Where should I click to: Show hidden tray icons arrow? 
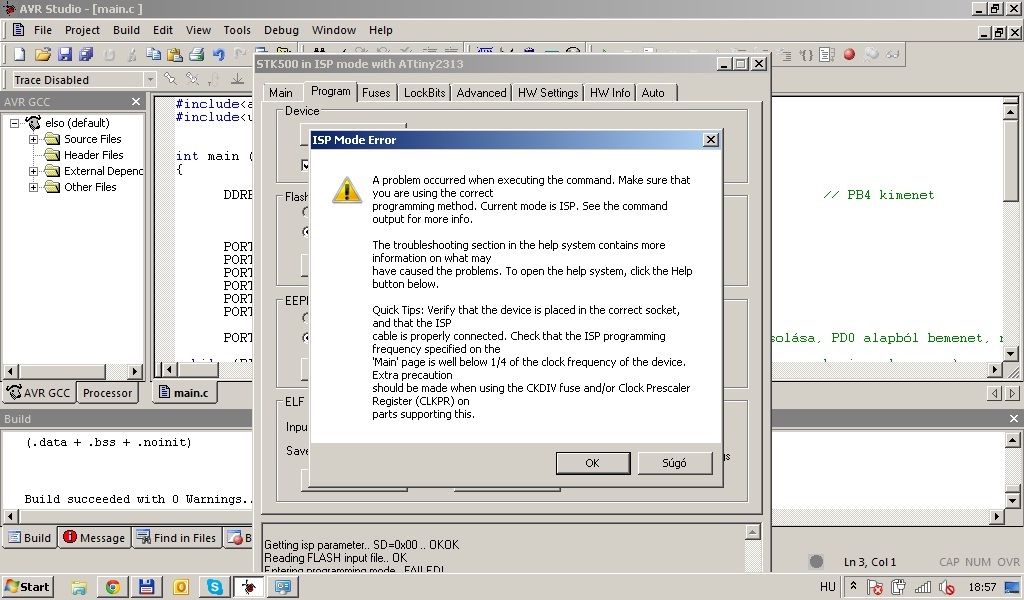[x=852, y=586]
